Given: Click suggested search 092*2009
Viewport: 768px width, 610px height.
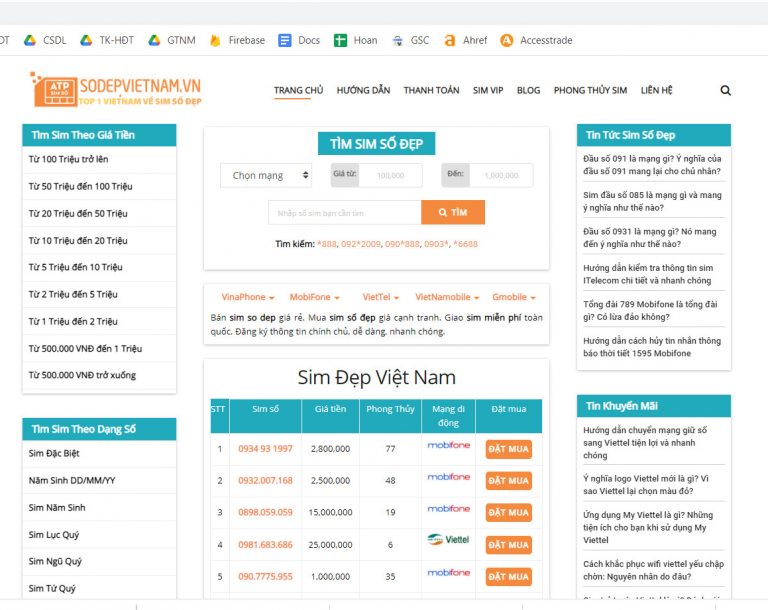Looking at the screenshot, I should pyautogui.click(x=360, y=244).
